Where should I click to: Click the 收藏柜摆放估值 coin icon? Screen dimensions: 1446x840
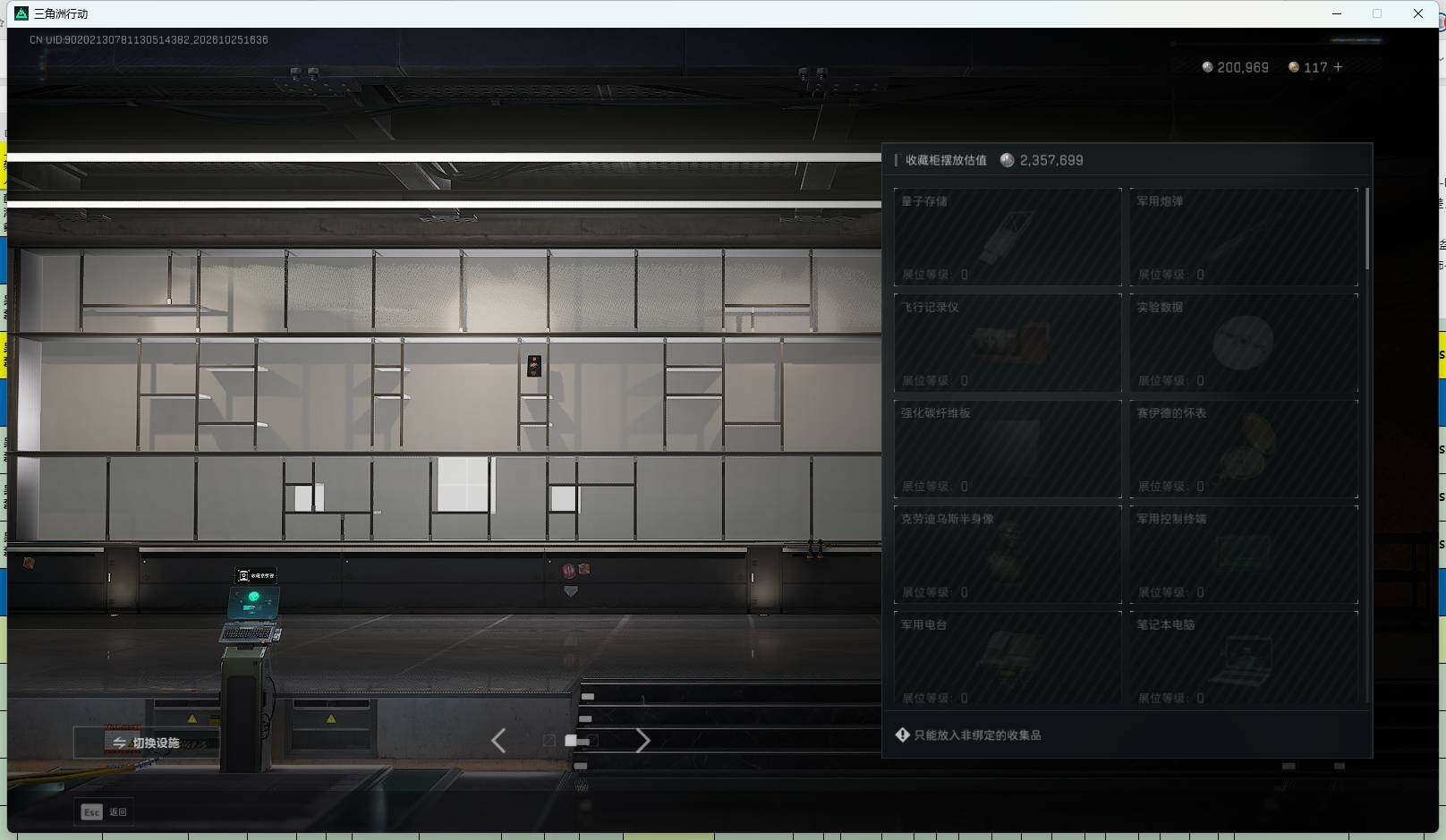click(x=1007, y=160)
